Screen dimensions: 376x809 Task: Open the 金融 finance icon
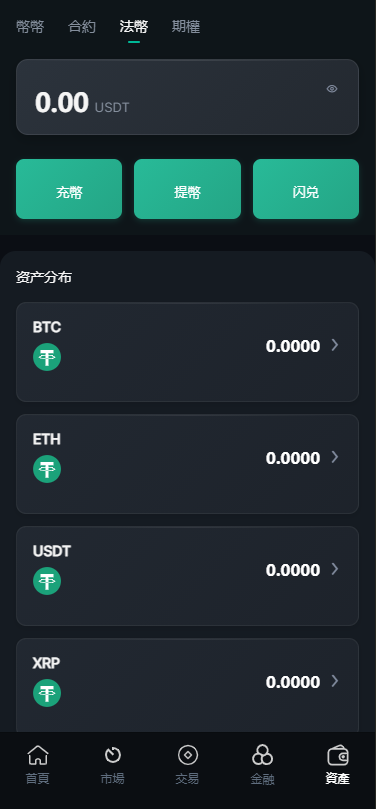point(263,755)
